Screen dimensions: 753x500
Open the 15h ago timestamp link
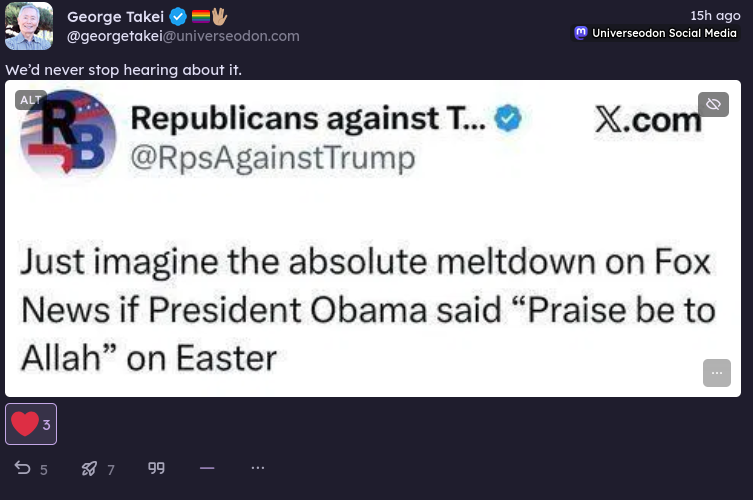point(715,15)
